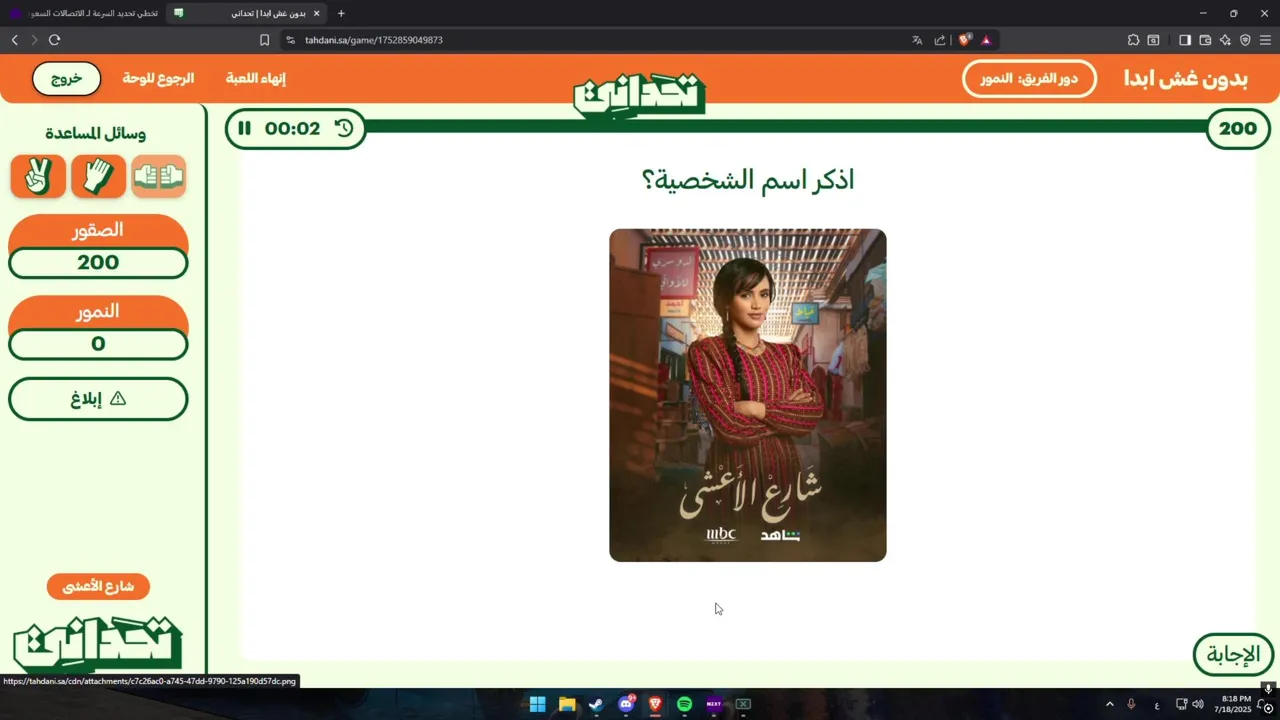Pause the question countdown timer
Viewport: 1280px width, 720px height.
pyautogui.click(x=244, y=128)
